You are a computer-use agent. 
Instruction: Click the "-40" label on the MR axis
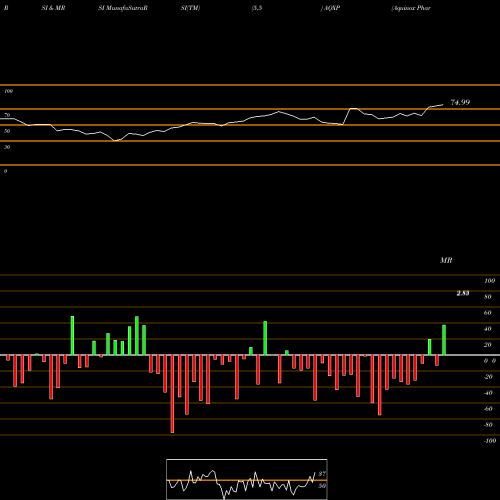coord(488,393)
